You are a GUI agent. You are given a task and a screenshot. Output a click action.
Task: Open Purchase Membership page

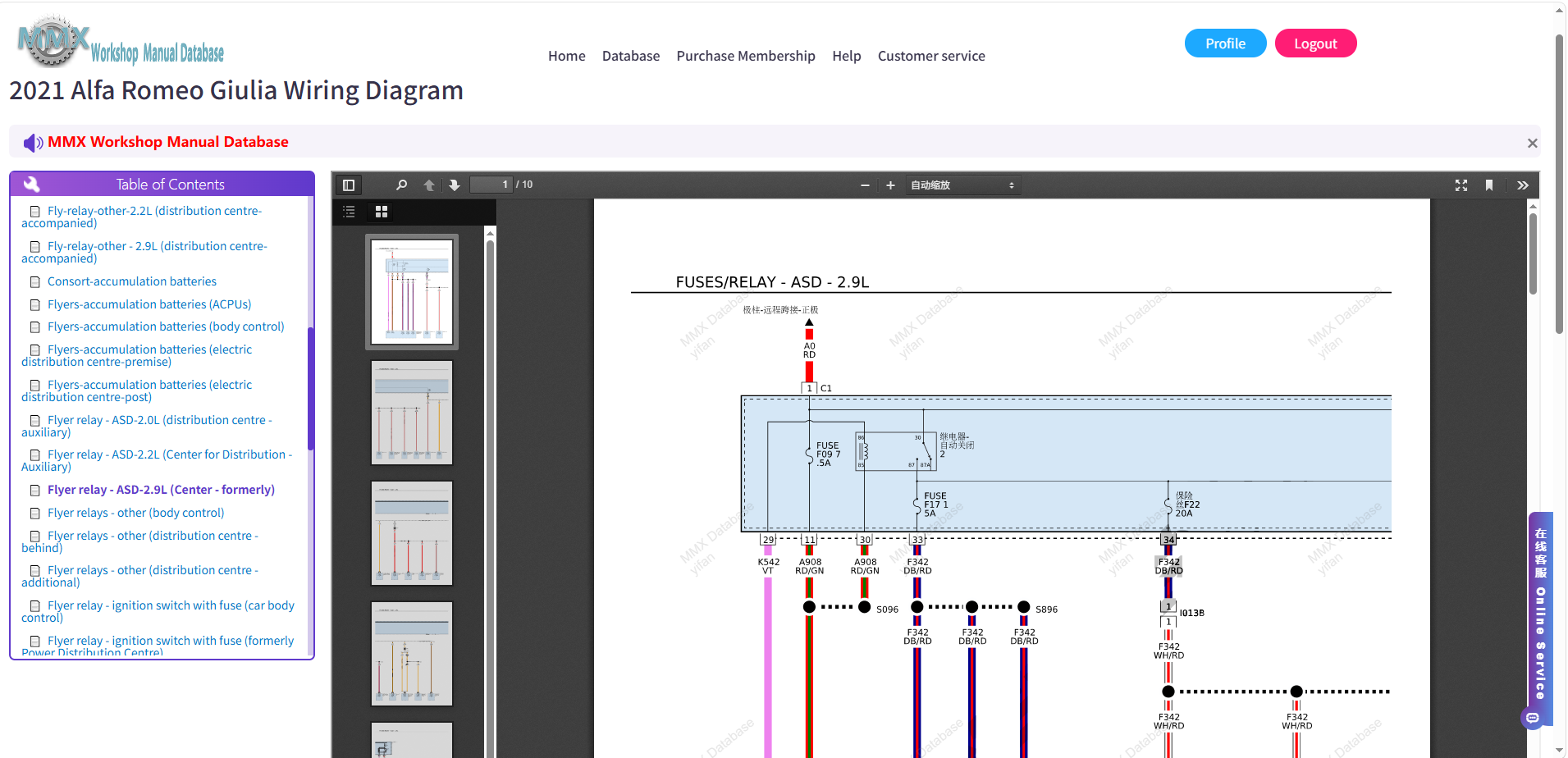(746, 56)
